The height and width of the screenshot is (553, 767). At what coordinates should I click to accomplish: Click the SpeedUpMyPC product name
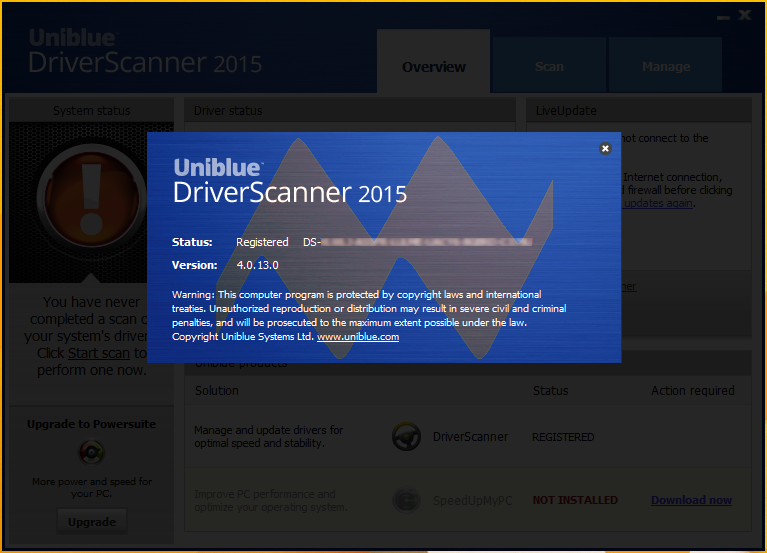472,500
